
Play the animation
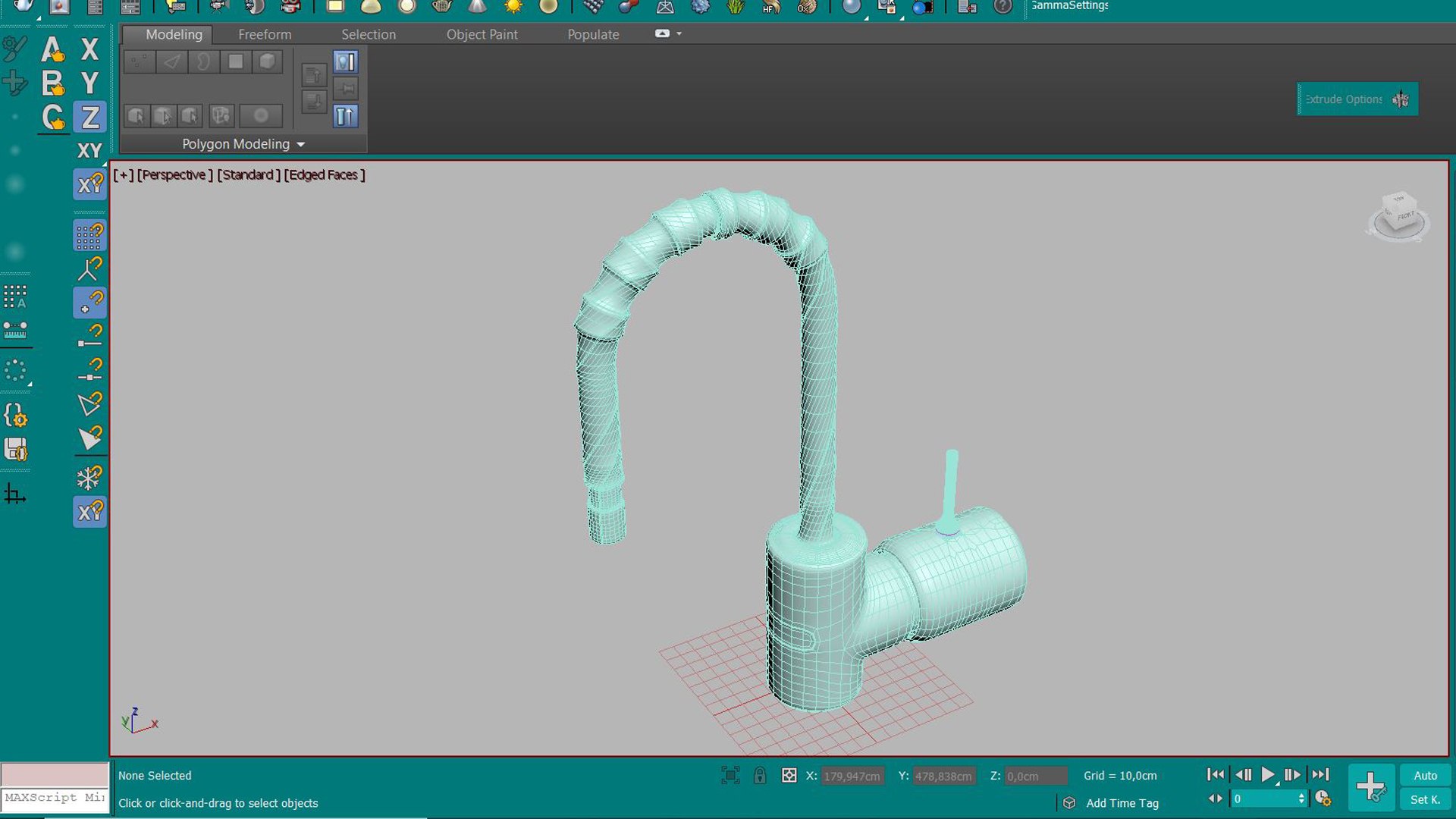(x=1267, y=775)
